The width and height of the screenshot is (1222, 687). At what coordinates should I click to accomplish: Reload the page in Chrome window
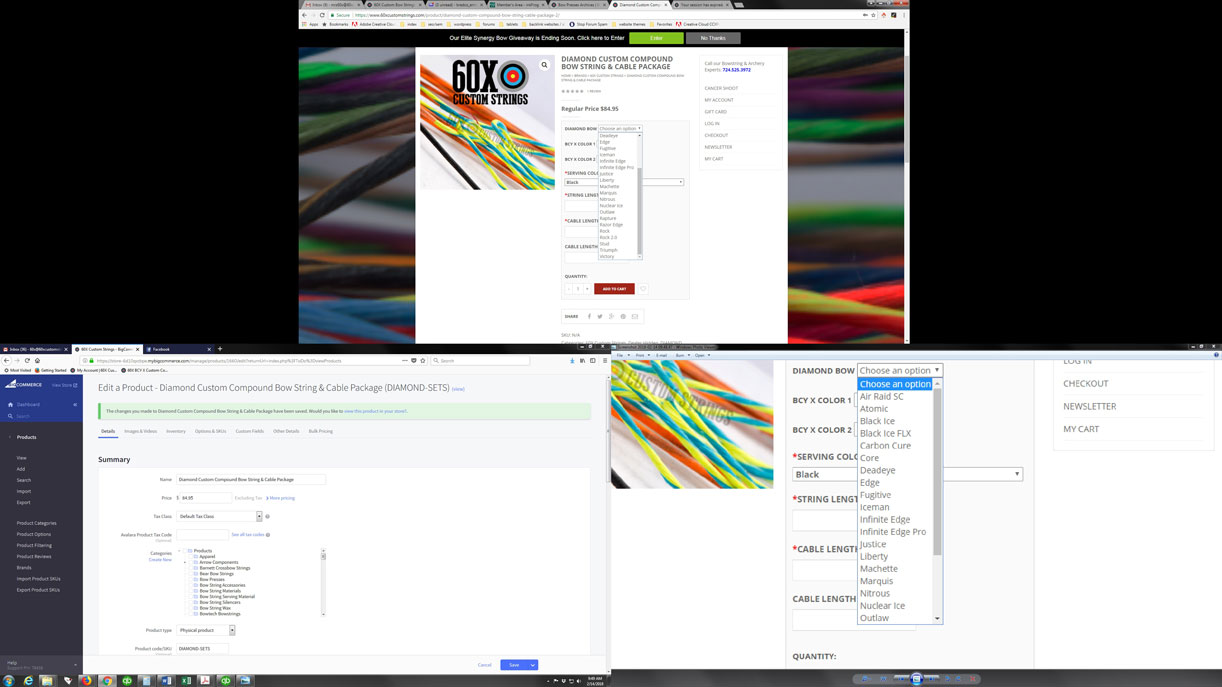coord(322,15)
